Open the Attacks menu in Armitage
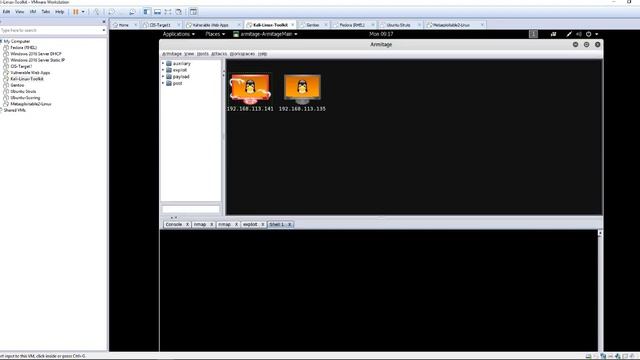 click(219, 54)
